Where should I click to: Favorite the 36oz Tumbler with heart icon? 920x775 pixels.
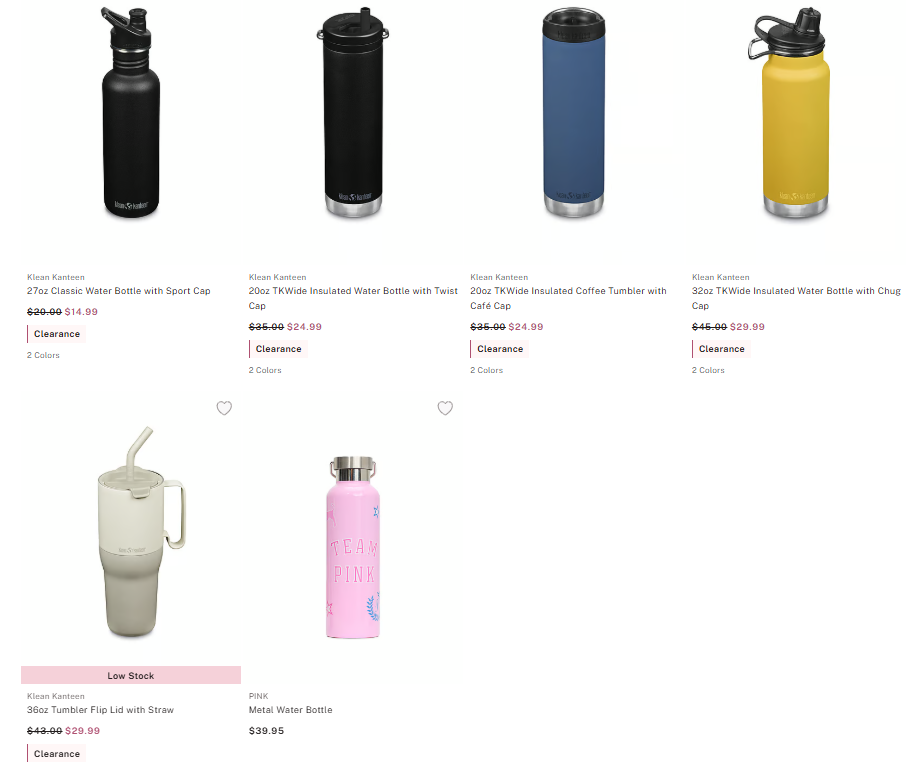coord(224,408)
